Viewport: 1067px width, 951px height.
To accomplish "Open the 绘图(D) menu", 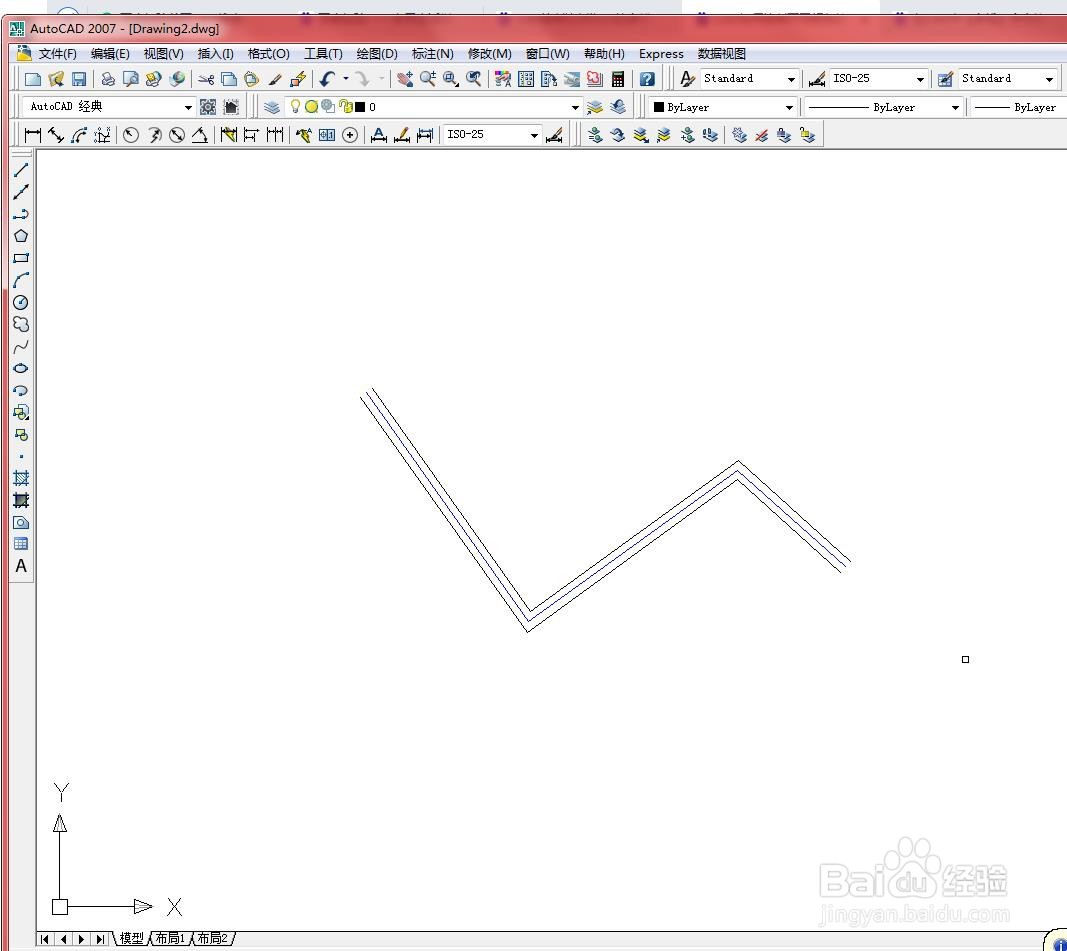I will point(377,54).
